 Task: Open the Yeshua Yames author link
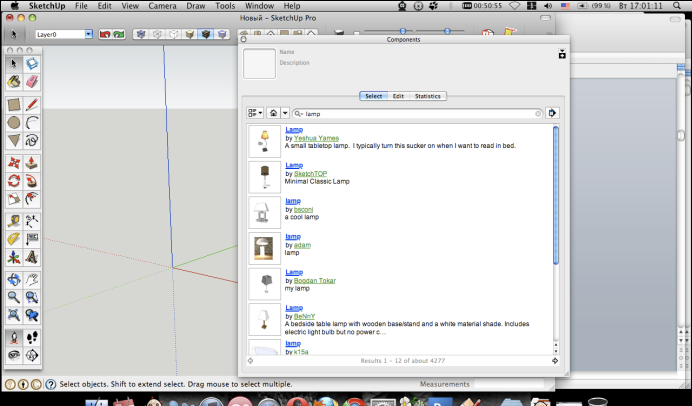(x=315, y=138)
